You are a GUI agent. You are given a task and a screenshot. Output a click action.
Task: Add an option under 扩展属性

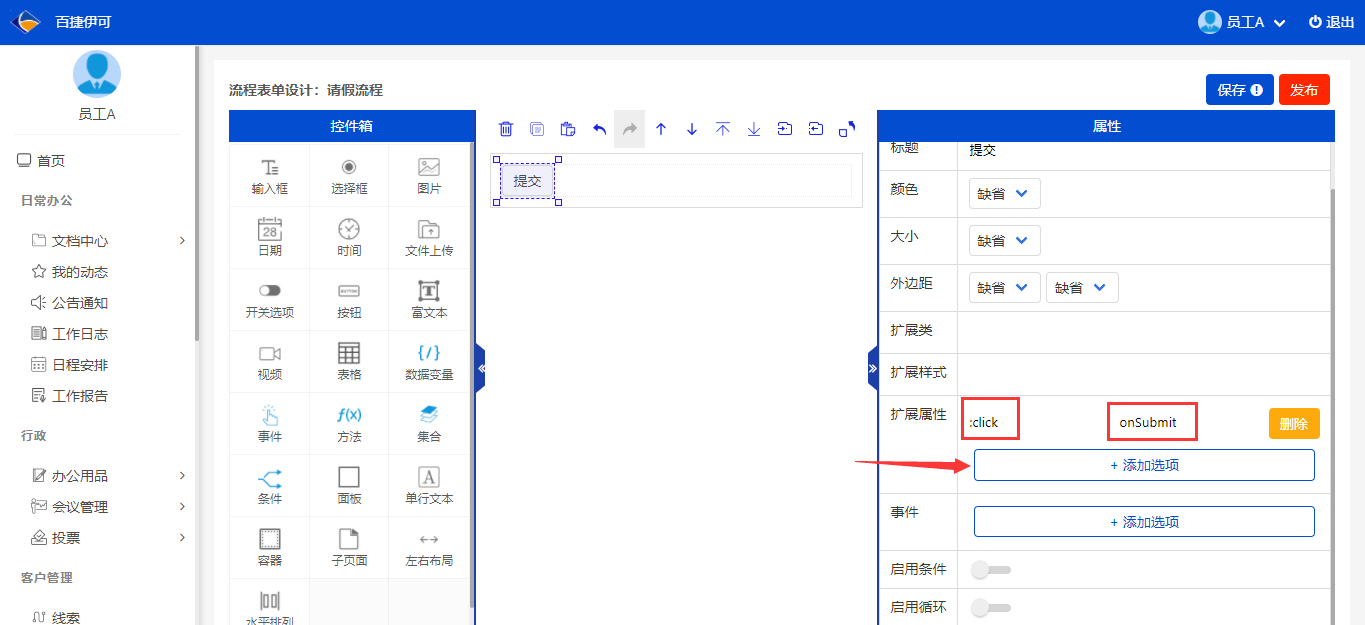1144,465
